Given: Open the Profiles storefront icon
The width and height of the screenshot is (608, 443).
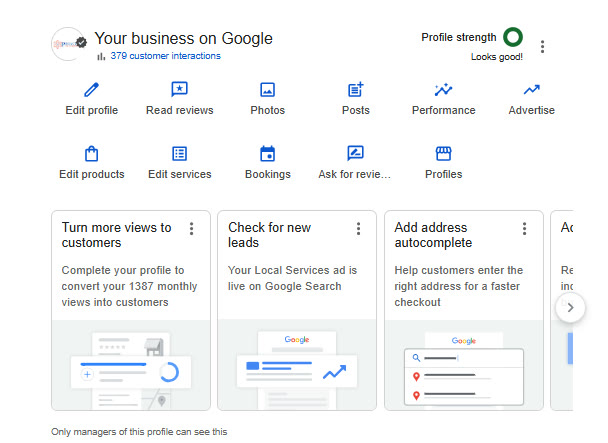Looking at the screenshot, I should click(443, 154).
